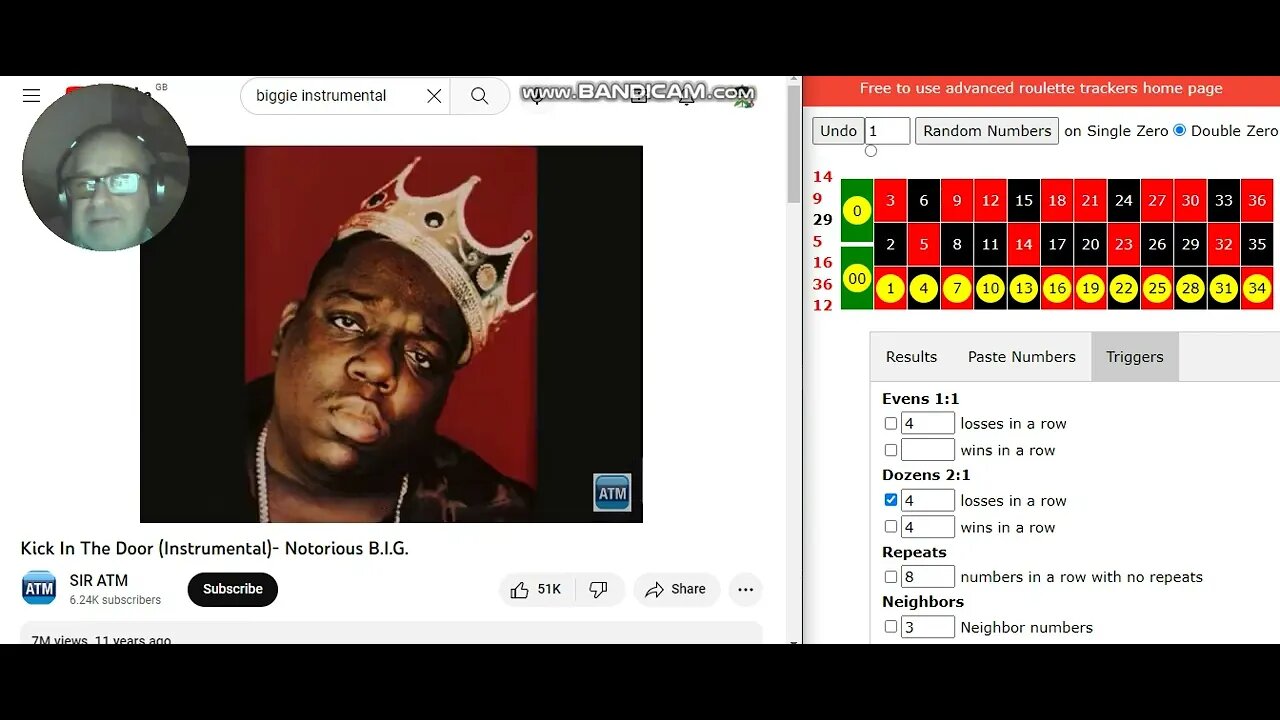Enable Evens losses in a row checkbox
1280x720 pixels.
[x=891, y=424]
